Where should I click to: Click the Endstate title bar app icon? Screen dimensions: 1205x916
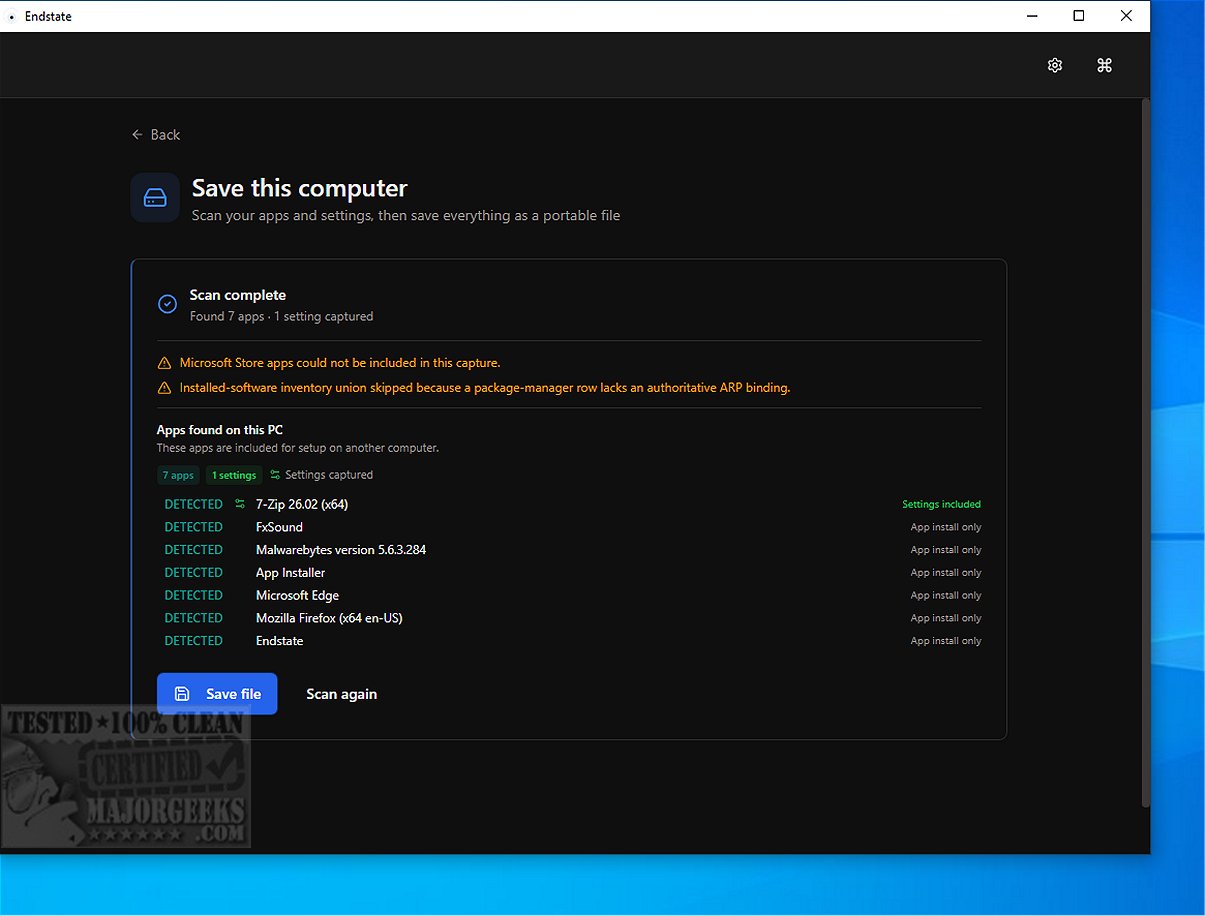pyautogui.click(x=11, y=16)
